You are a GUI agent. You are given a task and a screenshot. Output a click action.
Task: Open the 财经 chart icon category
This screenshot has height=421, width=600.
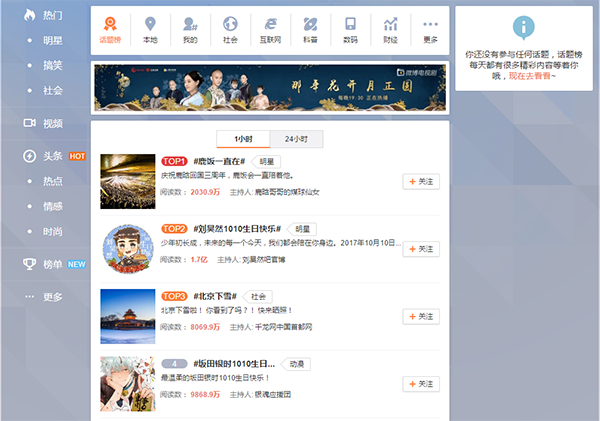pos(390,29)
